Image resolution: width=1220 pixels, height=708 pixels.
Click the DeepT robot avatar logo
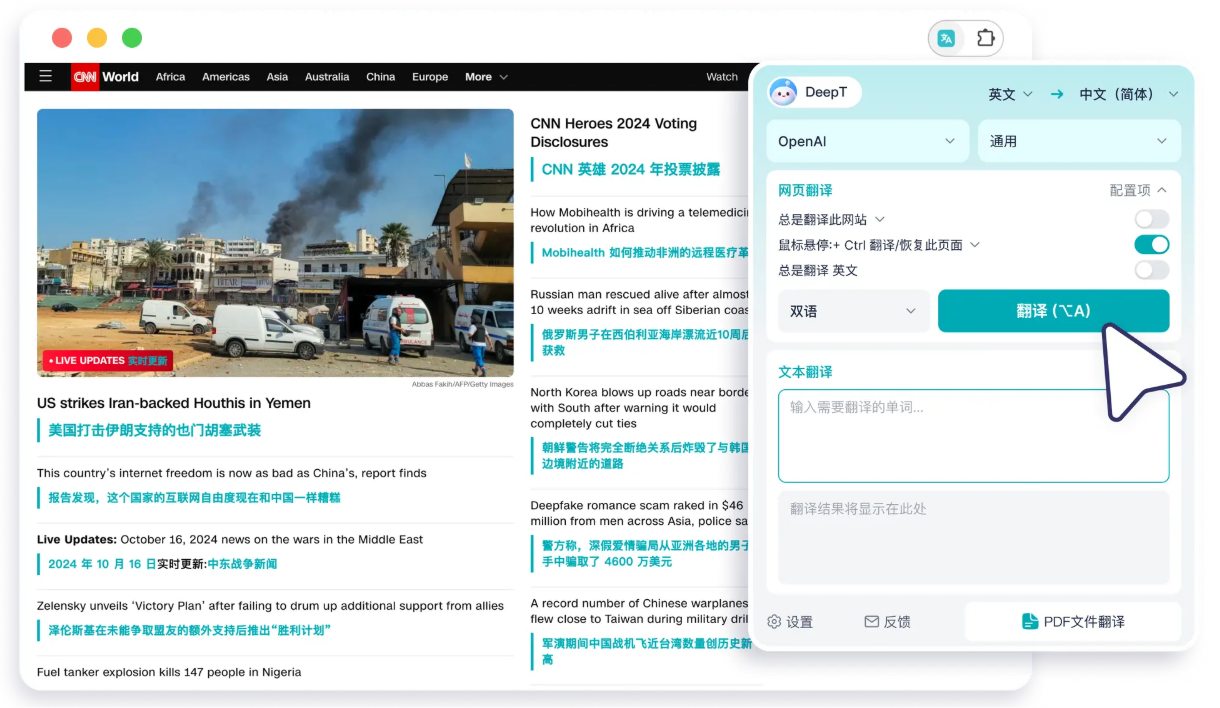(x=783, y=93)
